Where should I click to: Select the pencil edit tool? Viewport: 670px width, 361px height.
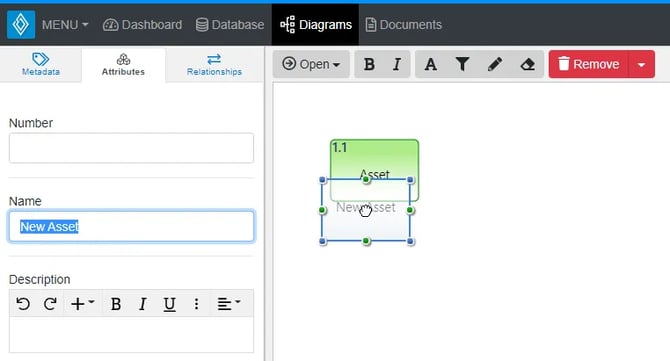point(495,64)
